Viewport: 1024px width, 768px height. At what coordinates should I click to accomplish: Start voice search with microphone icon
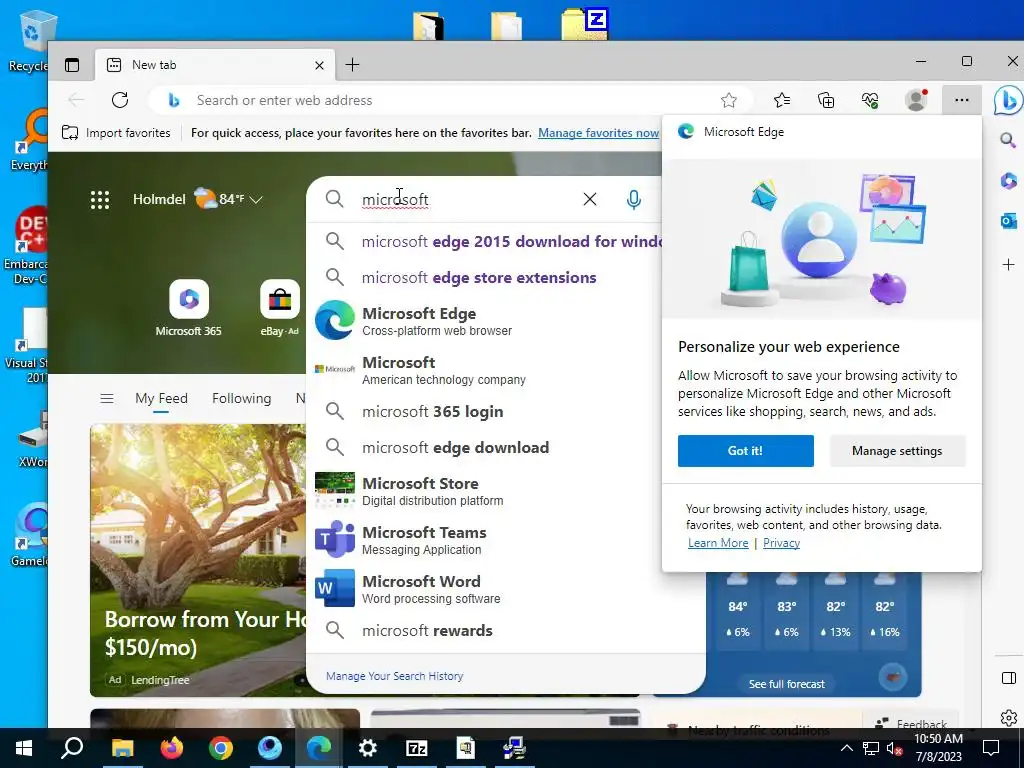click(x=633, y=200)
